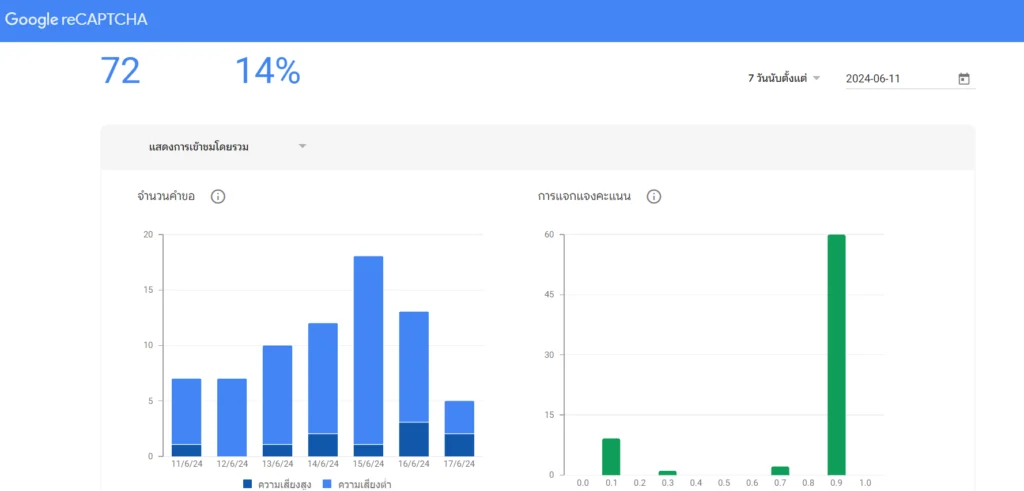The height and width of the screenshot is (491, 1024).
Task: Click the 17/6/24 axis label
Action: [x=459, y=464]
